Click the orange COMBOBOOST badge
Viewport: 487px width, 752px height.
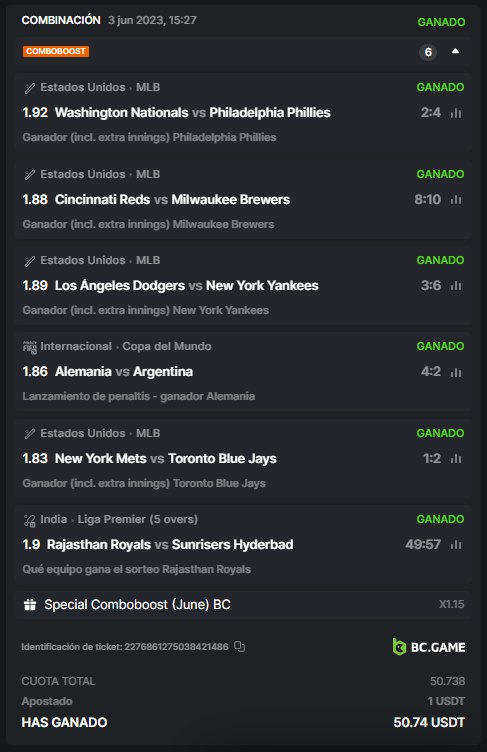[x=56, y=51]
